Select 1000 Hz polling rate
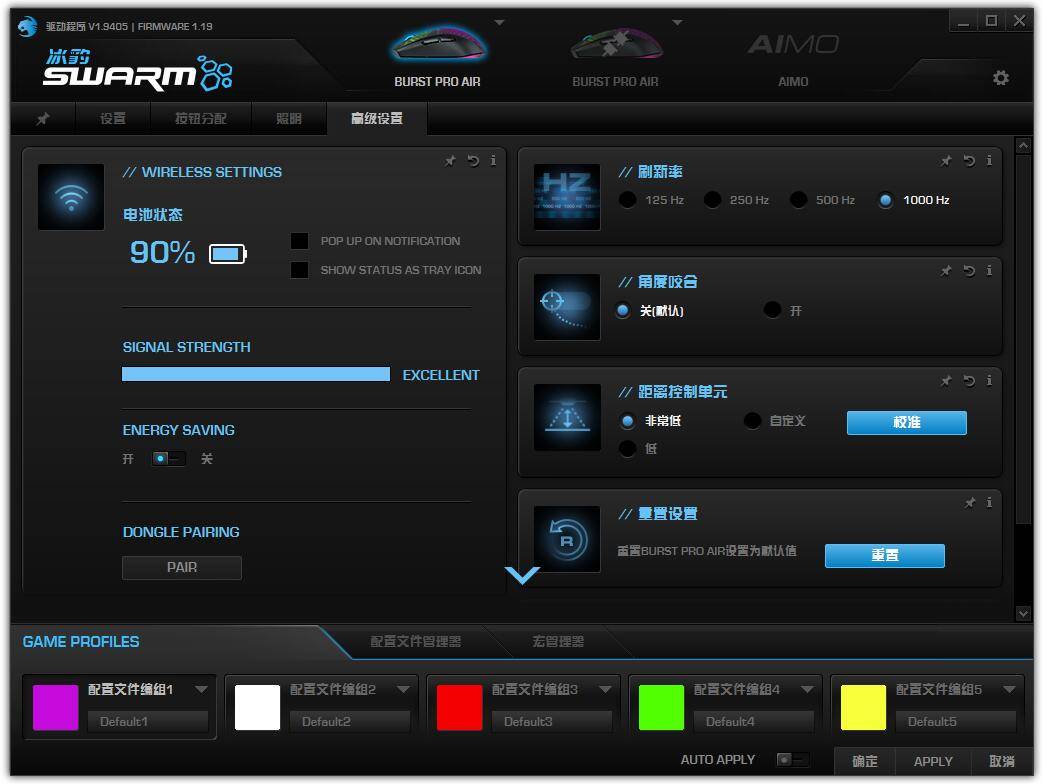The height and width of the screenshot is (784, 1044). [x=886, y=200]
